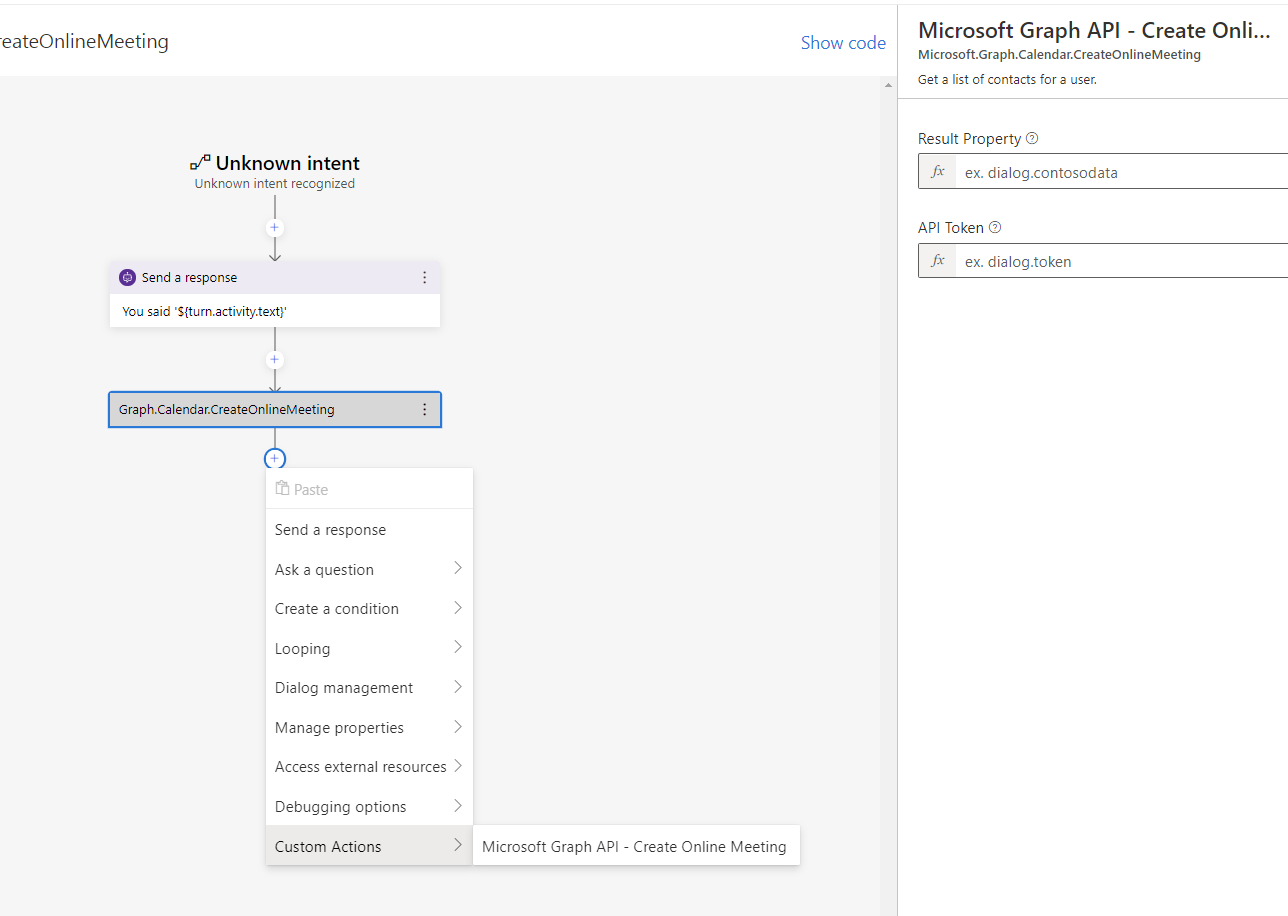Click the canvas scrollbar up arrow
The image size is (1288, 916).
coord(889,86)
